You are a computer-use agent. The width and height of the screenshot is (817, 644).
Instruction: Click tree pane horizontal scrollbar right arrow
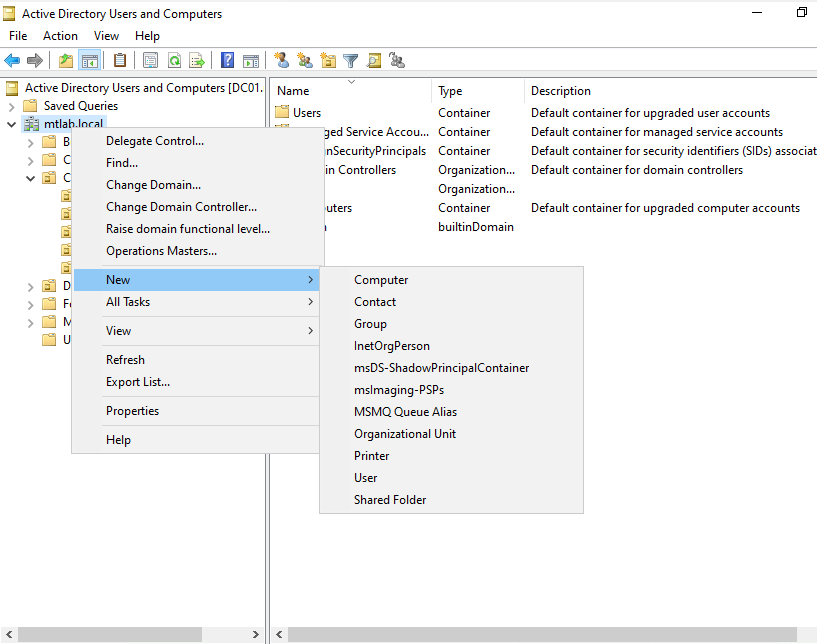click(x=255, y=634)
